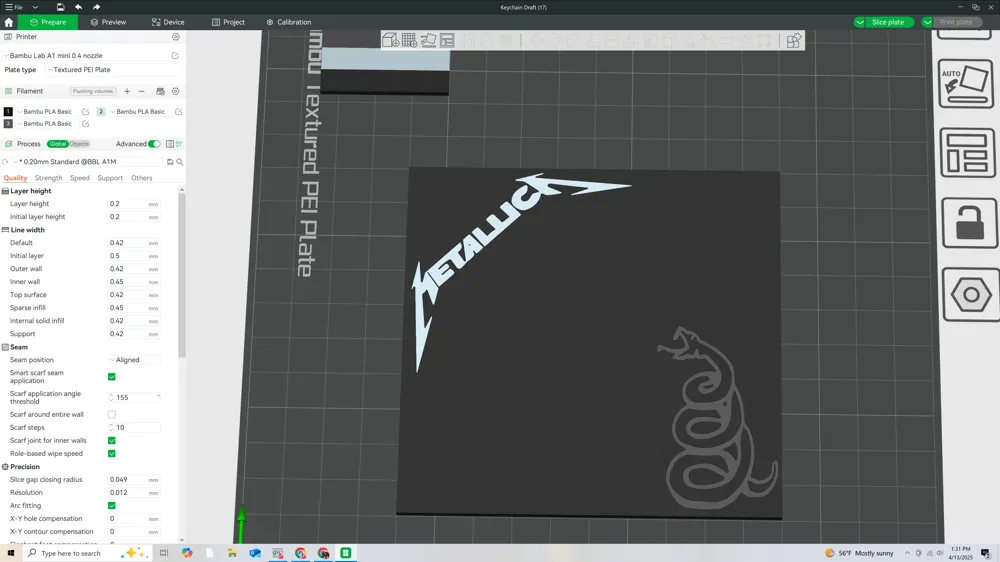Uncheck Arc fitting
This screenshot has height=562, width=1000.
(112, 506)
